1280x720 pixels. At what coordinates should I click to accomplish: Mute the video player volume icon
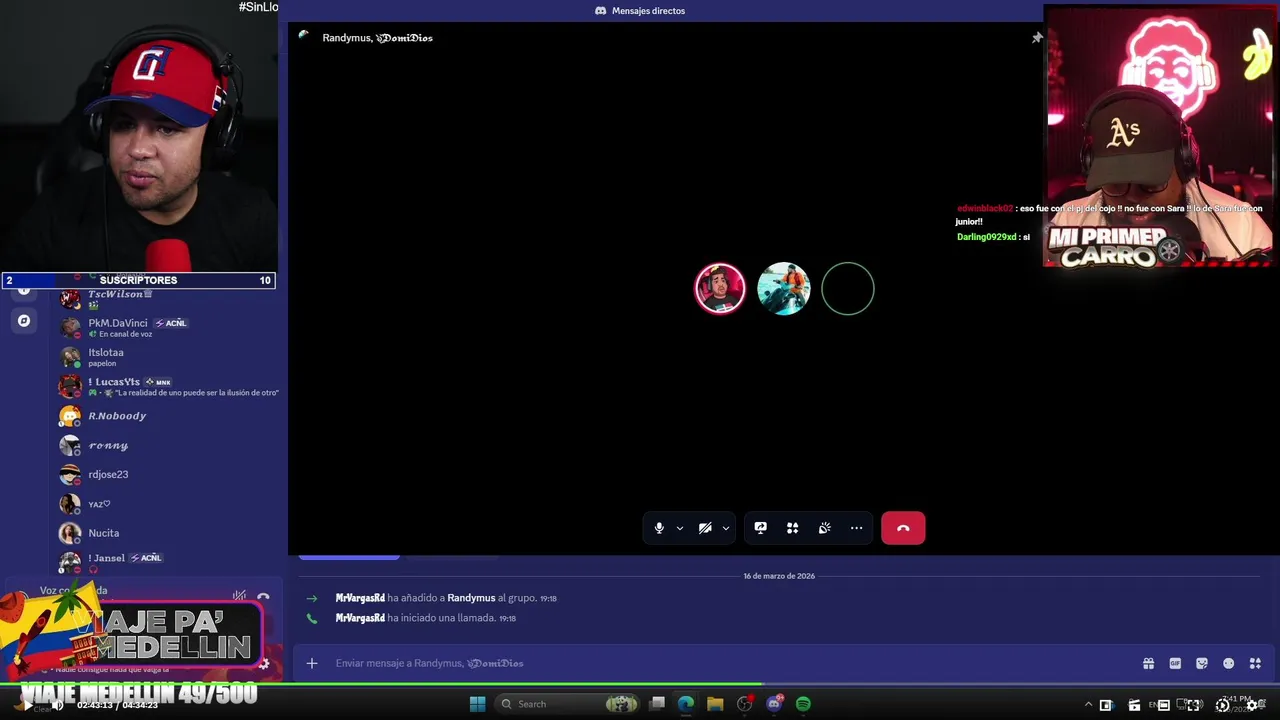click(58, 705)
